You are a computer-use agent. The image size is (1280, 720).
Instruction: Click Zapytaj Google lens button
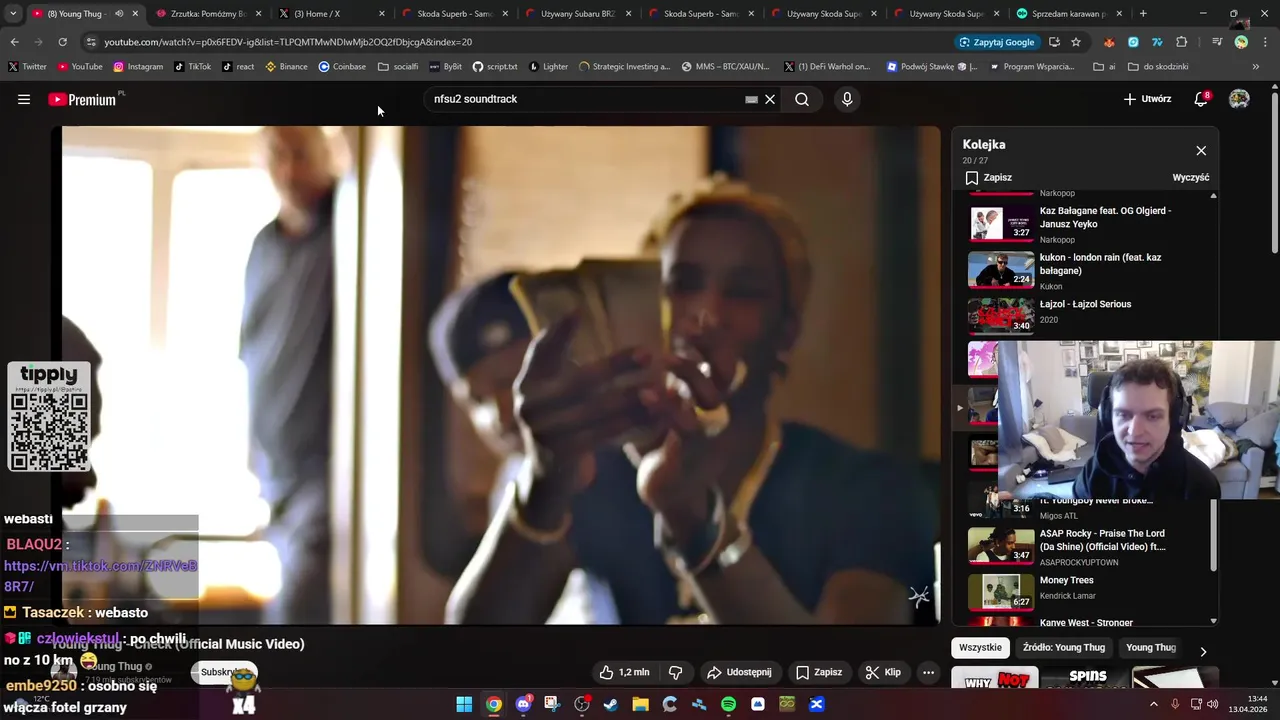coord(997,42)
